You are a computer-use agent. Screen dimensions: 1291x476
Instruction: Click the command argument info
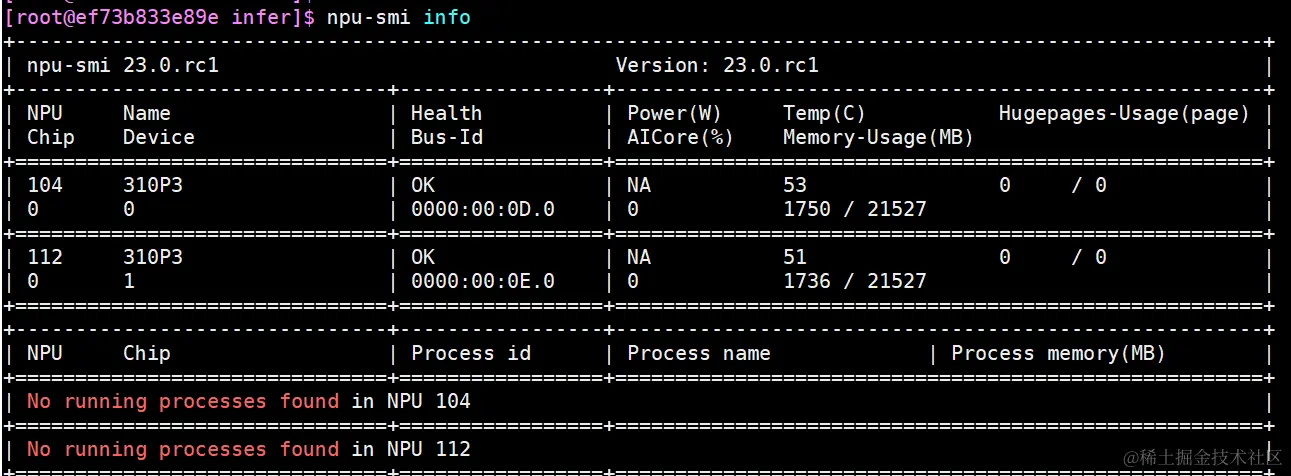pyautogui.click(x=447, y=17)
